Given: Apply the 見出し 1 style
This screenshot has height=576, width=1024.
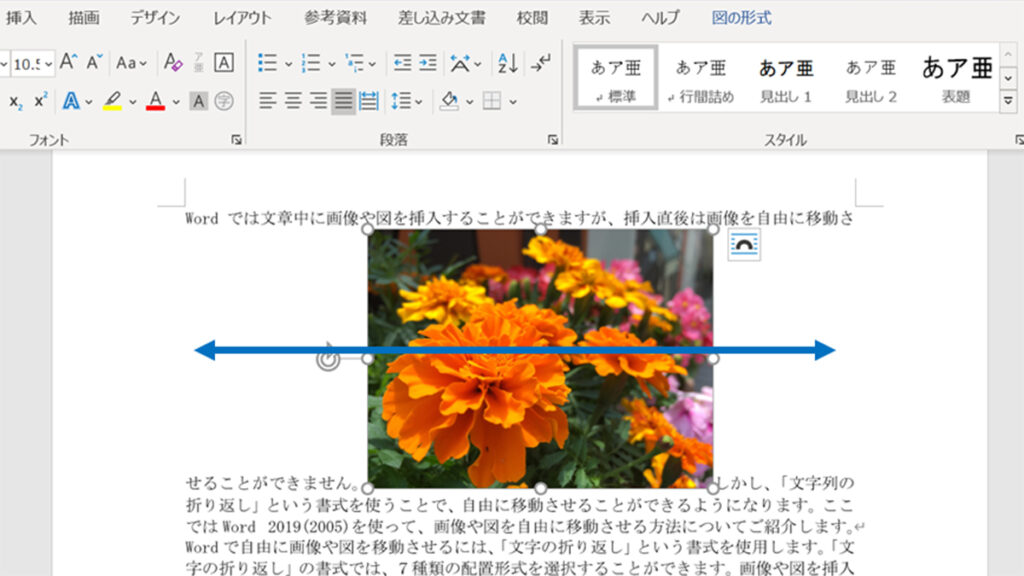Looking at the screenshot, I should point(786,78).
